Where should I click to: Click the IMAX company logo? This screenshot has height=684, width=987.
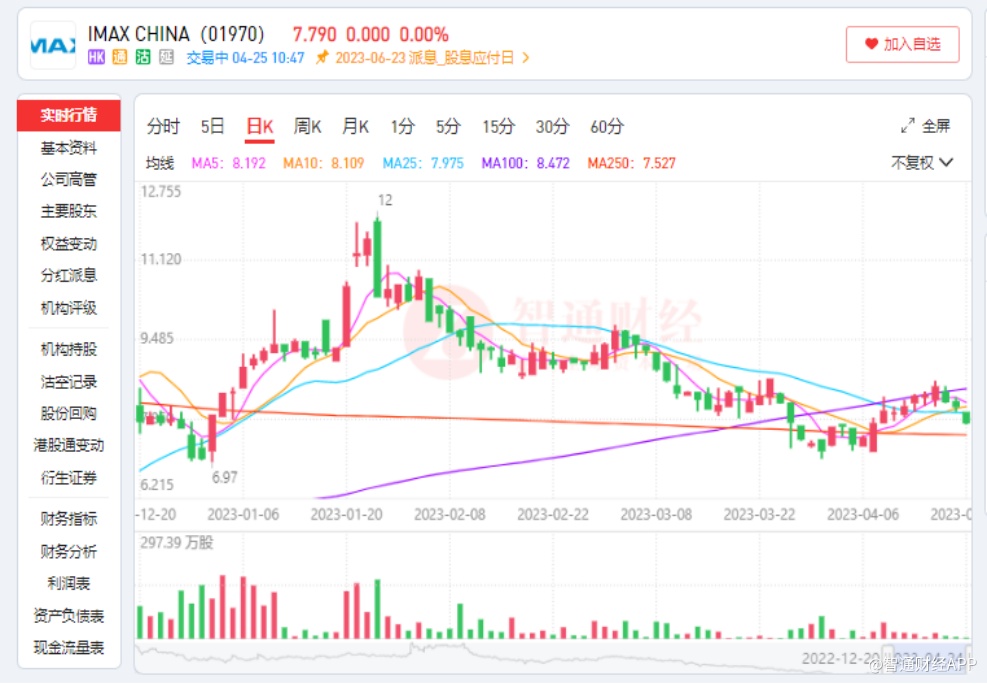pyautogui.click(x=53, y=45)
